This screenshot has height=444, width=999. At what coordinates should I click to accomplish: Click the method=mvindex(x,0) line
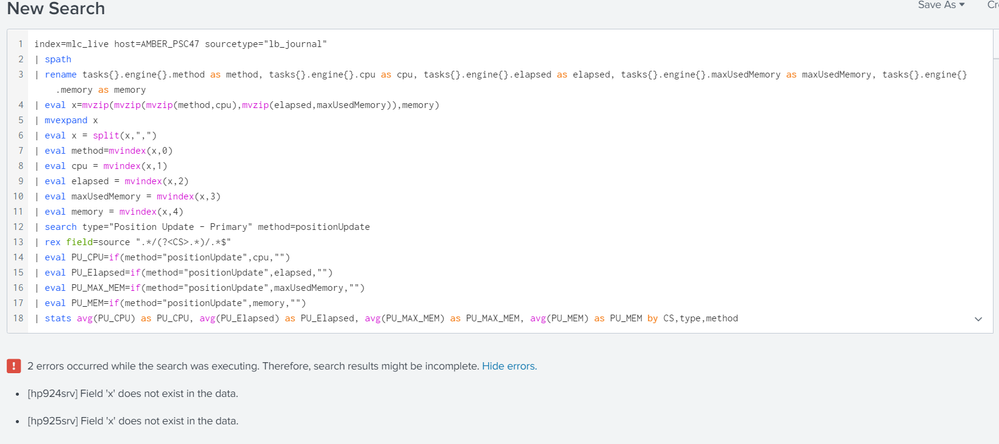[103, 151]
